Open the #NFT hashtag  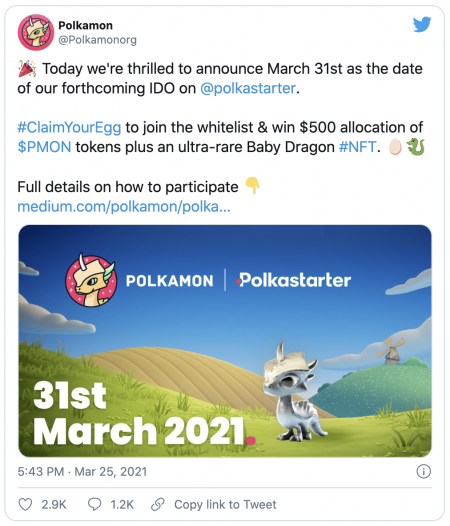[358, 147]
